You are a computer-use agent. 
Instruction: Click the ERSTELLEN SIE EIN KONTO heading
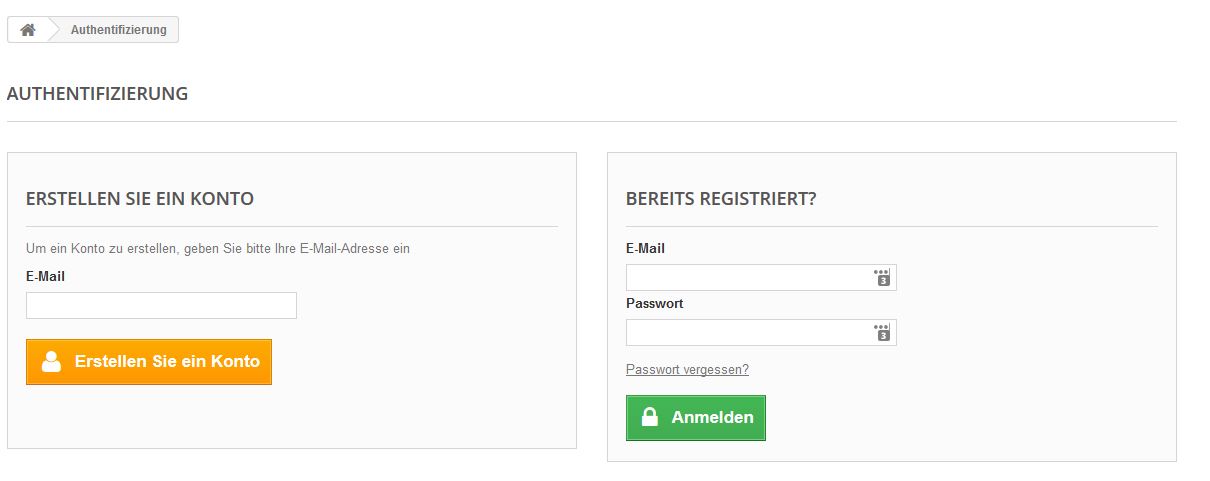point(140,199)
